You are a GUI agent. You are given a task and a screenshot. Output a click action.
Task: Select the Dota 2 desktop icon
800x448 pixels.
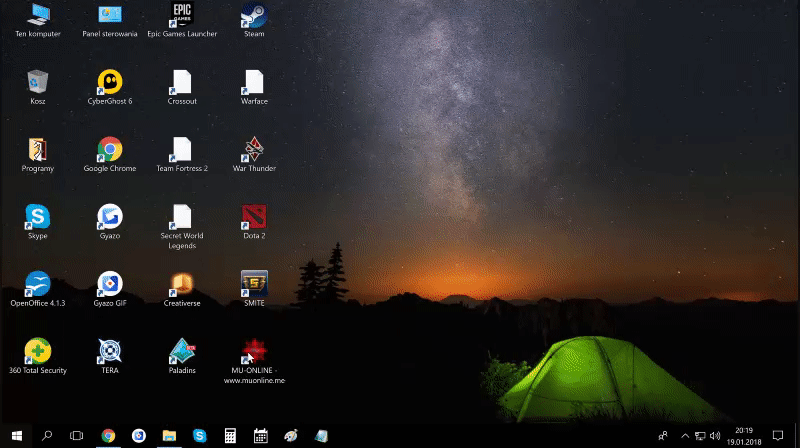click(254, 221)
